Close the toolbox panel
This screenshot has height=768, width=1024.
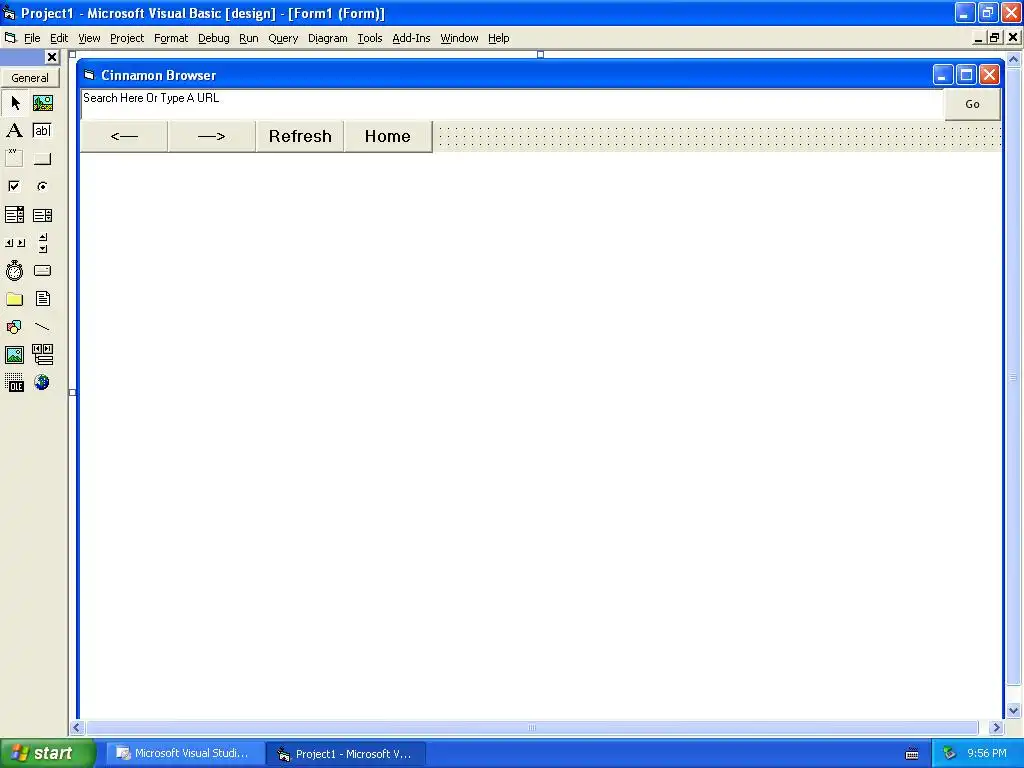click(52, 57)
